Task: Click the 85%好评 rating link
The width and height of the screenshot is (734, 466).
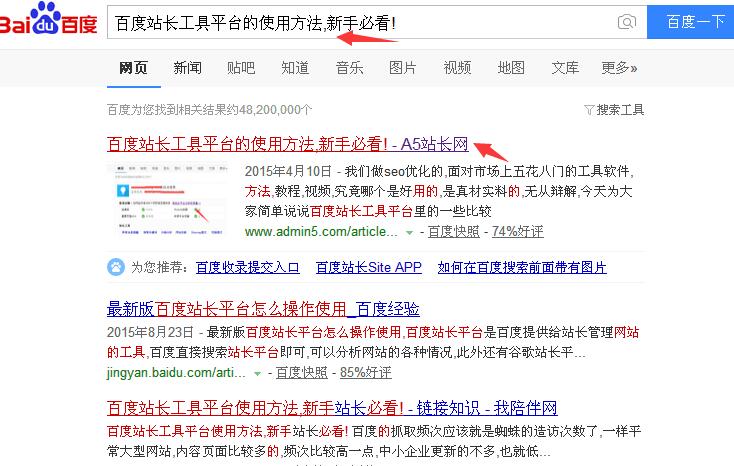Action: tap(366, 373)
